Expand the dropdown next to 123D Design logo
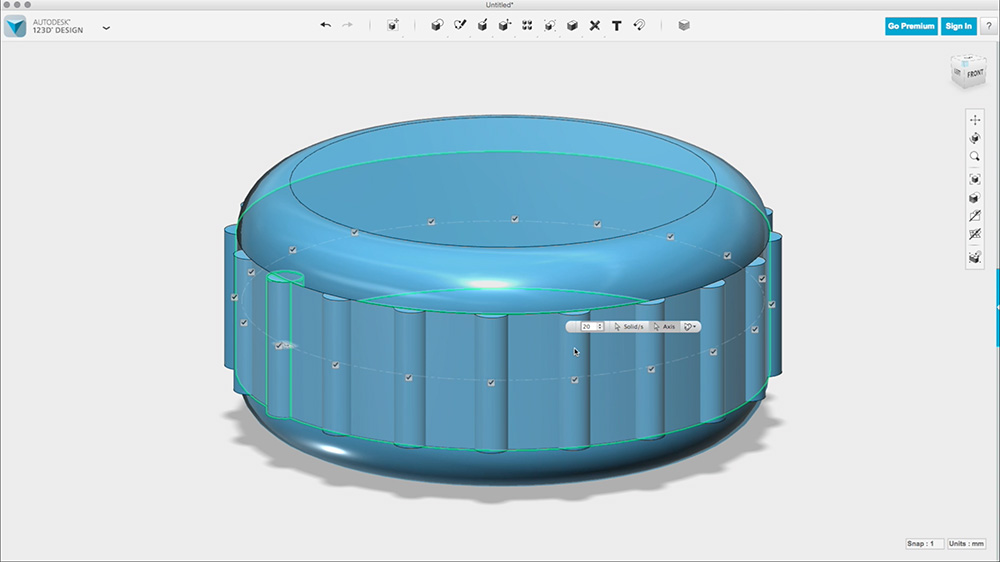The image size is (1000, 562). (107, 28)
